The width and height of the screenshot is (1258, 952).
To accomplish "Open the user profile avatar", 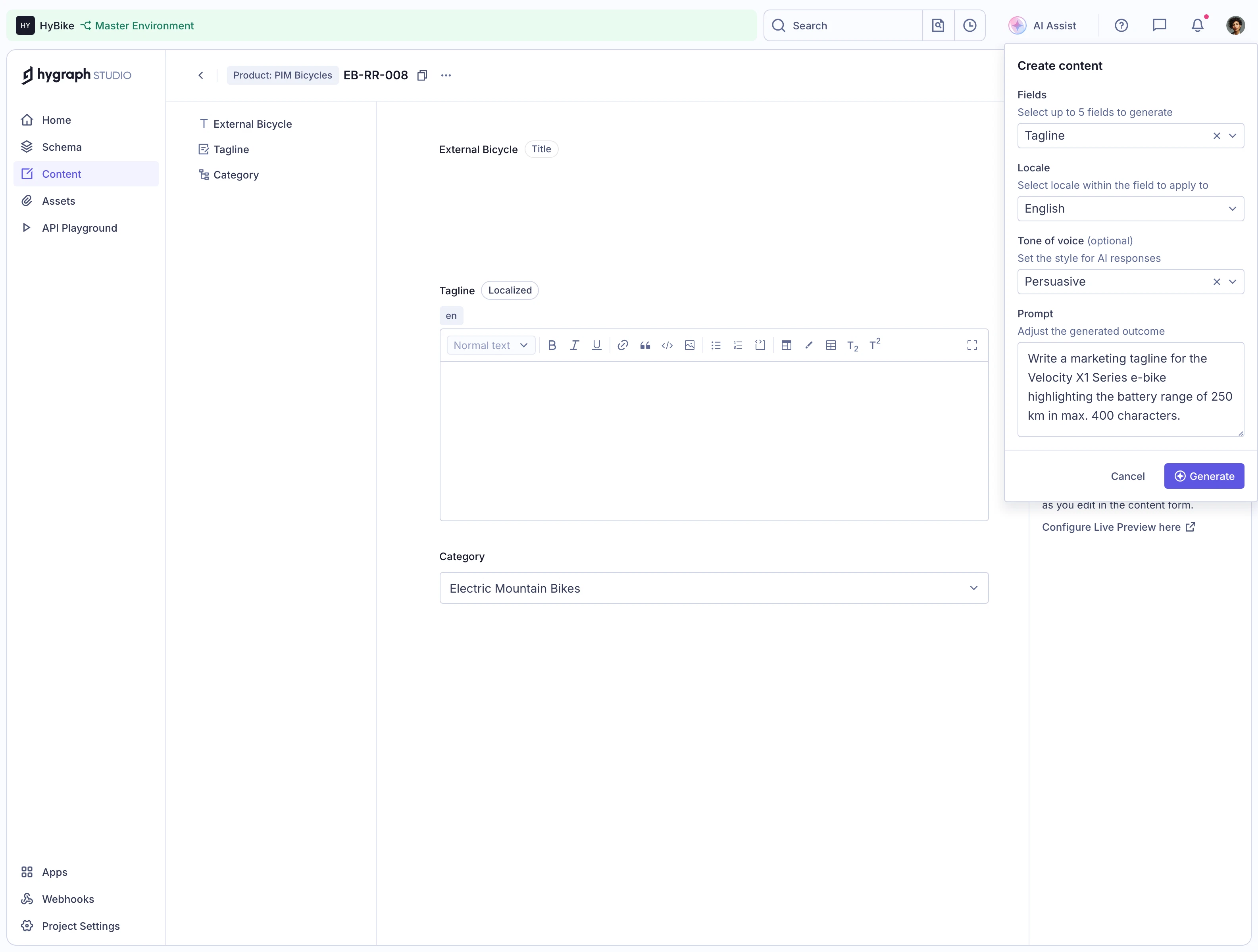I will click(1235, 25).
